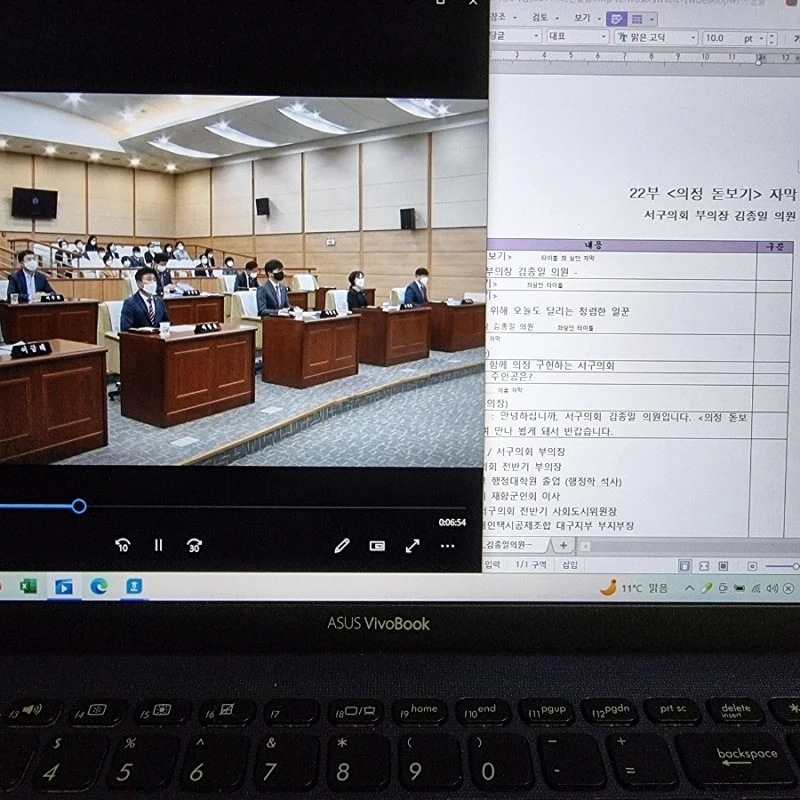Pause the video playback
Viewport: 800px width, 800px height.
click(x=158, y=545)
